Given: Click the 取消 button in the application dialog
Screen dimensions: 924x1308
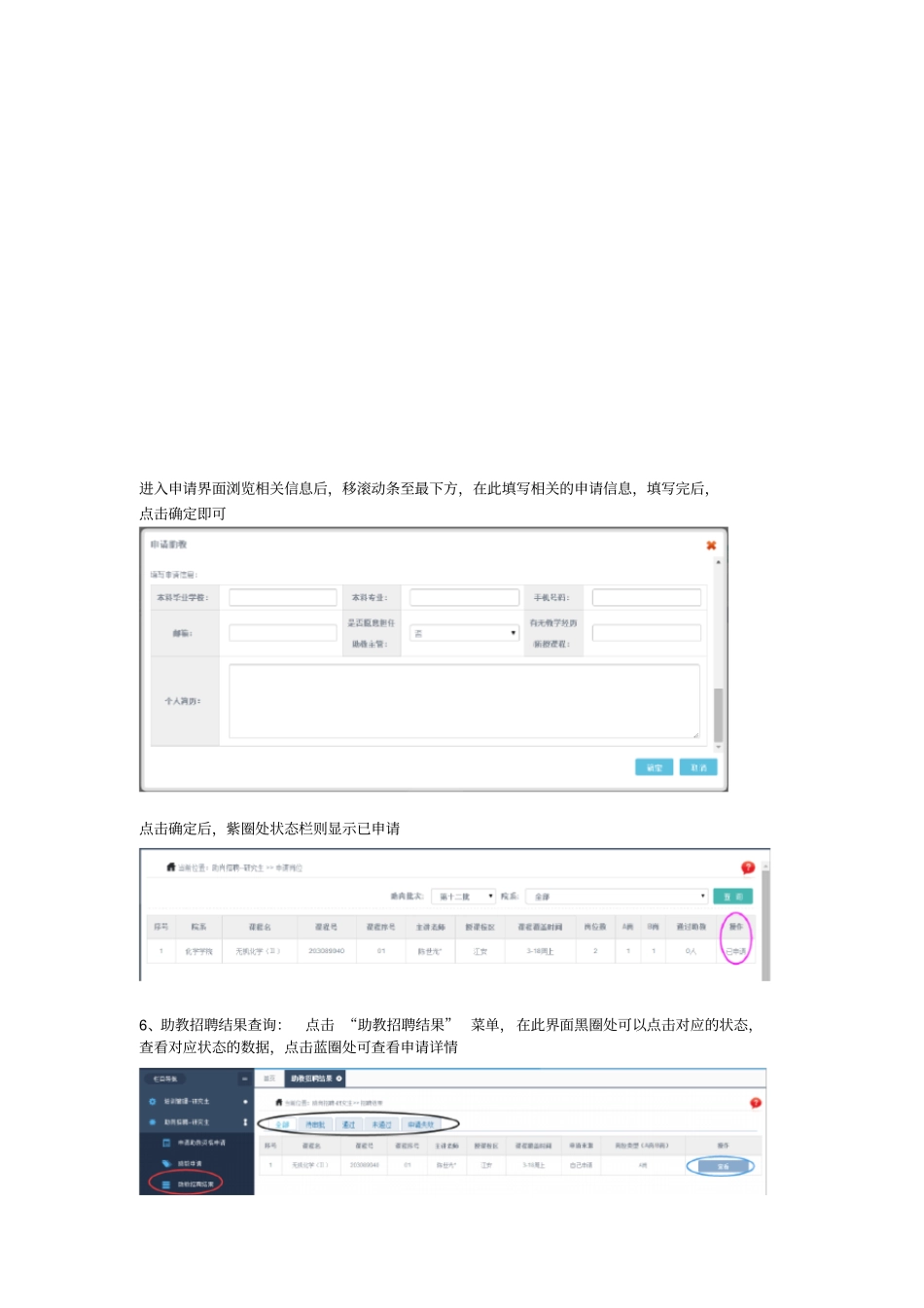Looking at the screenshot, I should [698, 767].
